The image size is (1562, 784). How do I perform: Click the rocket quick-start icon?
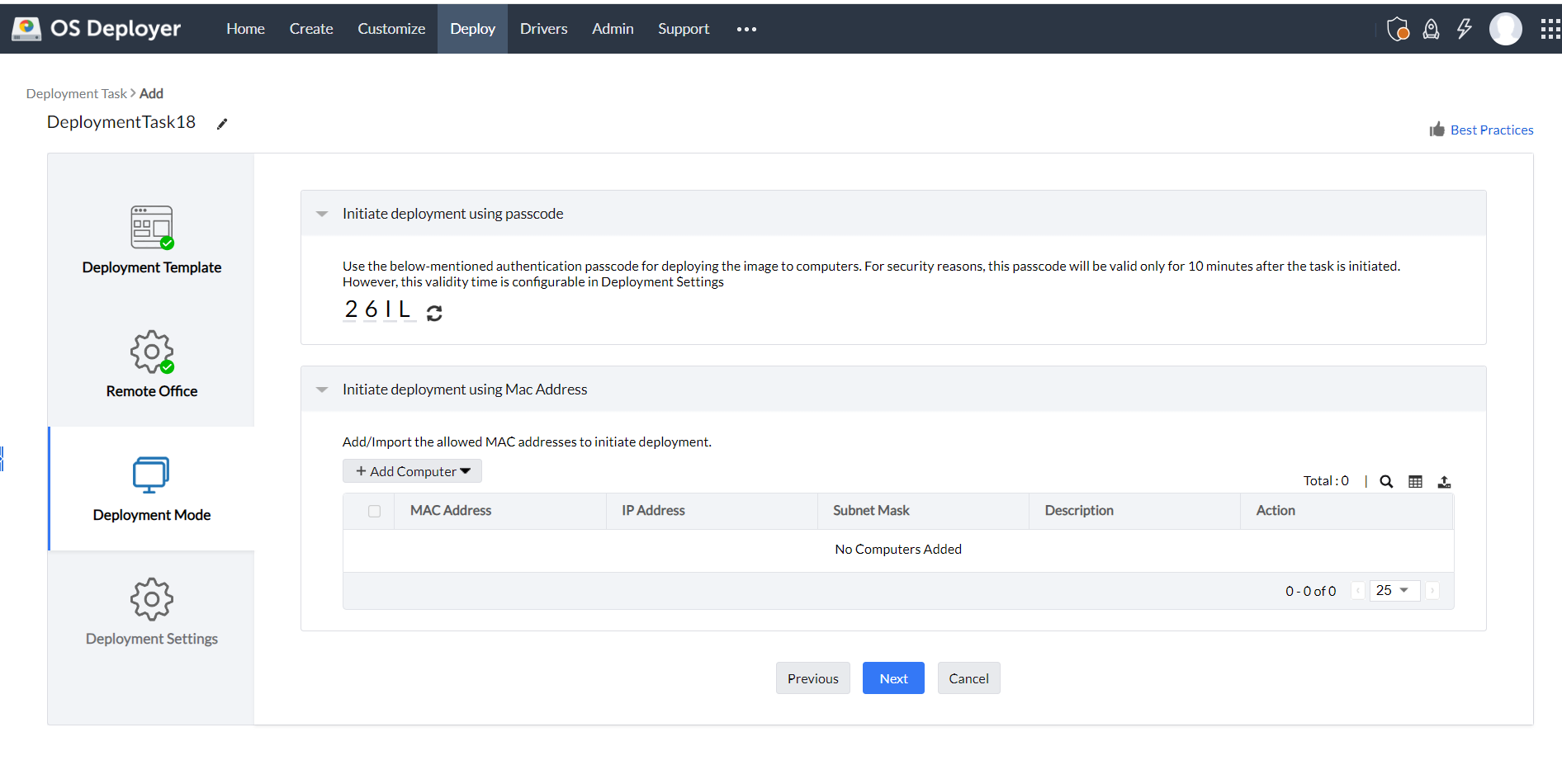pyautogui.click(x=1432, y=28)
